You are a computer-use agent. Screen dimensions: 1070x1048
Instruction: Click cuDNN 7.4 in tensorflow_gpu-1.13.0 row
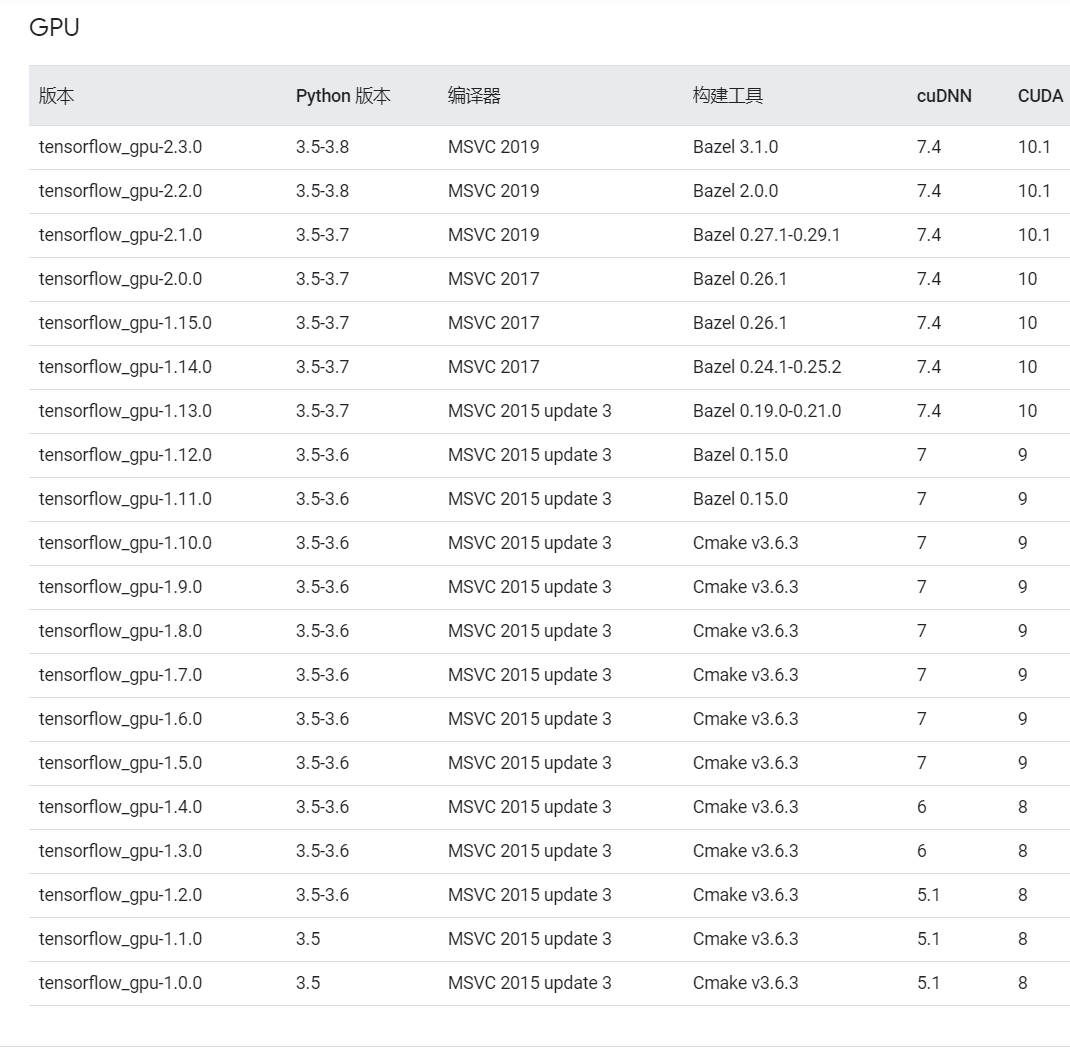click(x=929, y=411)
